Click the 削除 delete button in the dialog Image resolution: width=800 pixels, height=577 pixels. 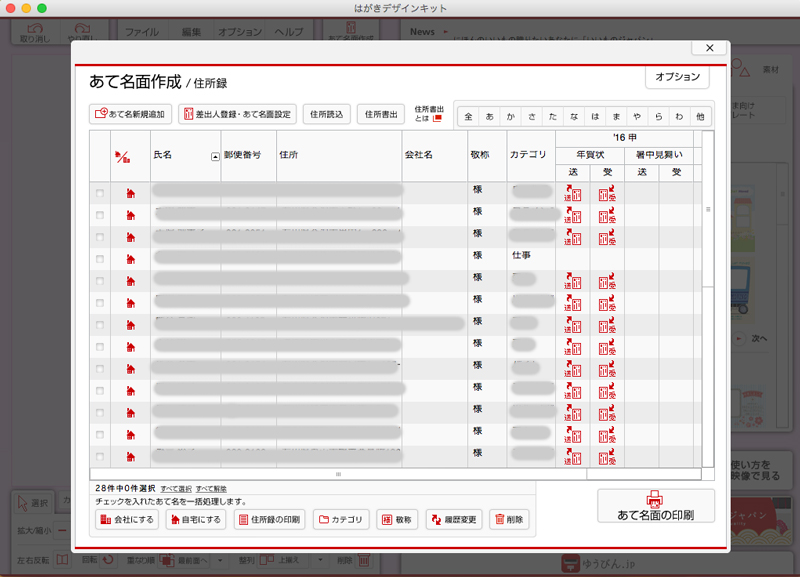[x=509, y=519]
